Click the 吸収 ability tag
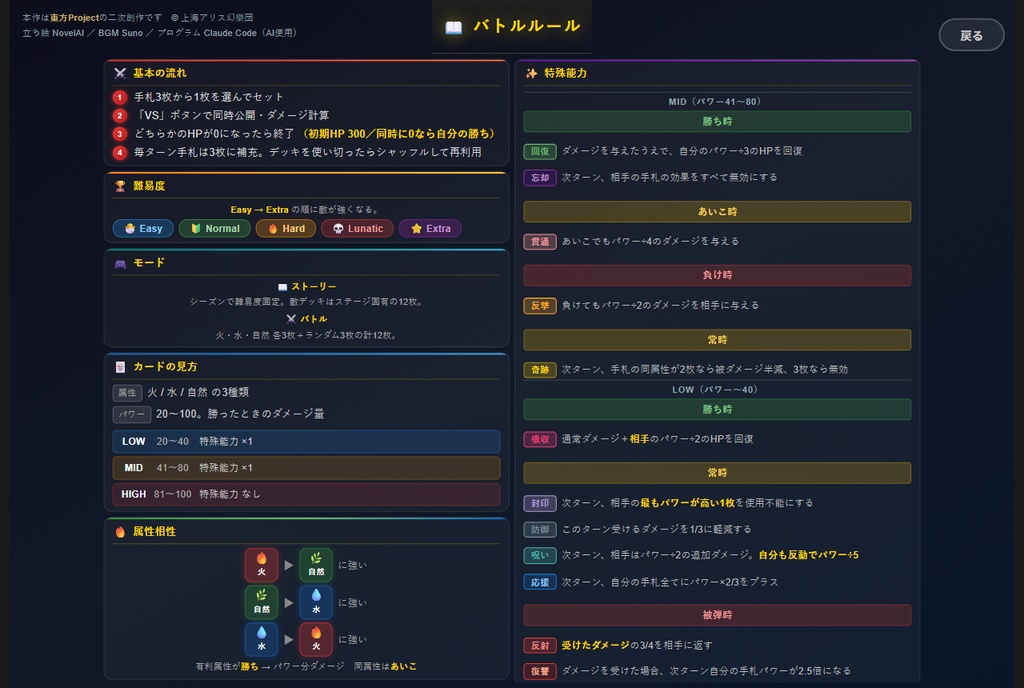The width and height of the screenshot is (1024, 688). tap(540, 439)
